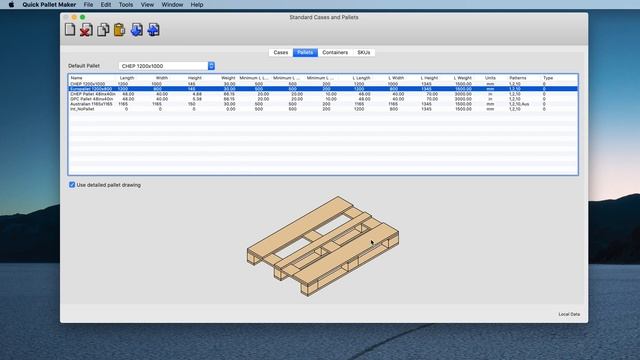Screen dimensions: 640x360
Task: Click the Local Data status label
Action: coord(569,314)
